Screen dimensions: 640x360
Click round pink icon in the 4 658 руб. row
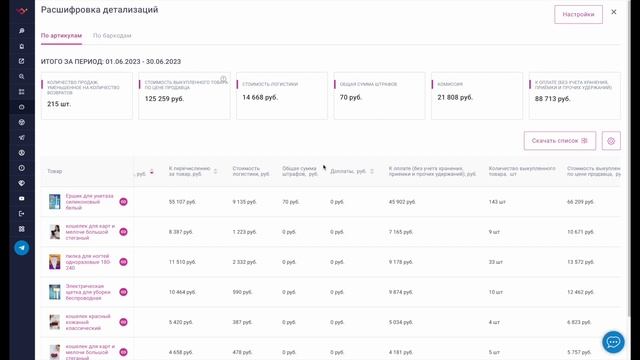123,352
